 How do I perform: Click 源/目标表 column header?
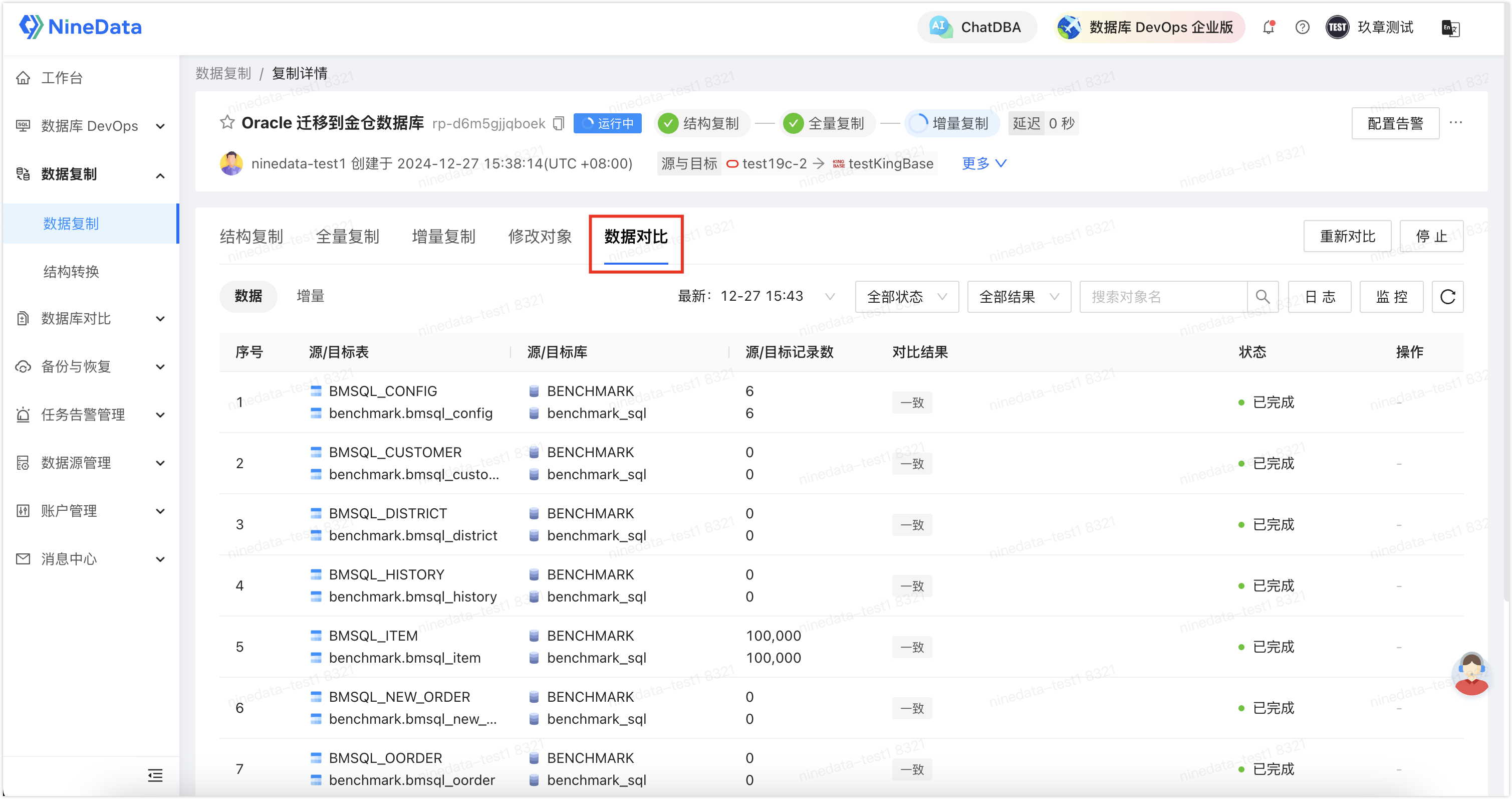(x=339, y=352)
